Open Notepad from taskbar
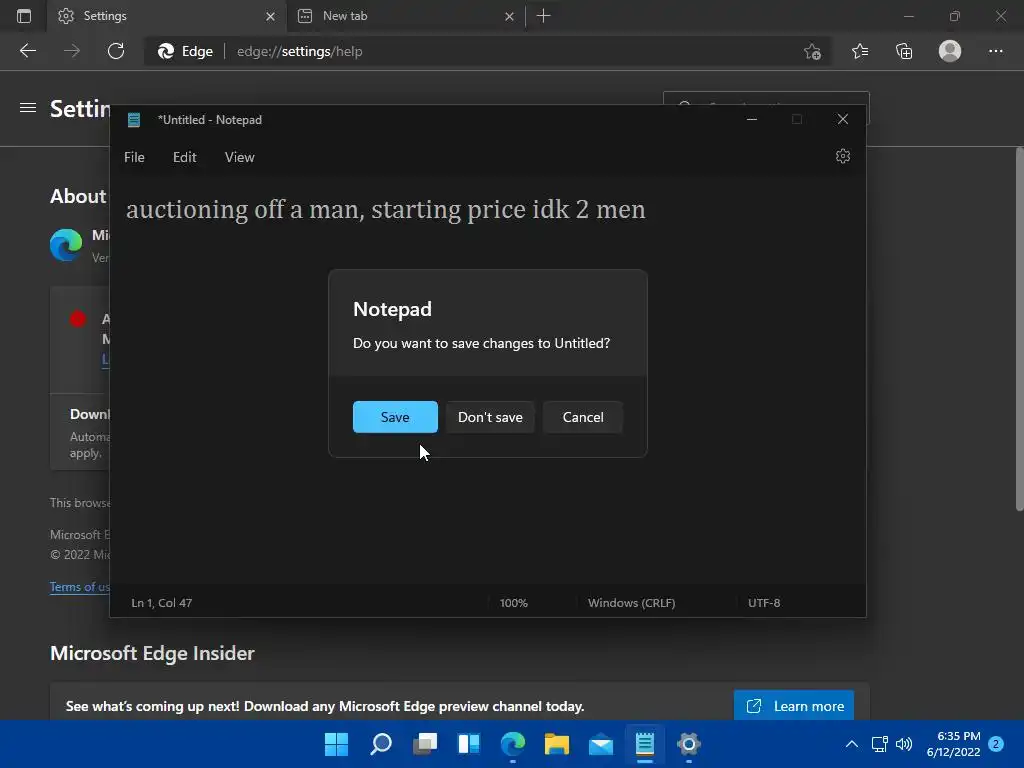 (645, 744)
